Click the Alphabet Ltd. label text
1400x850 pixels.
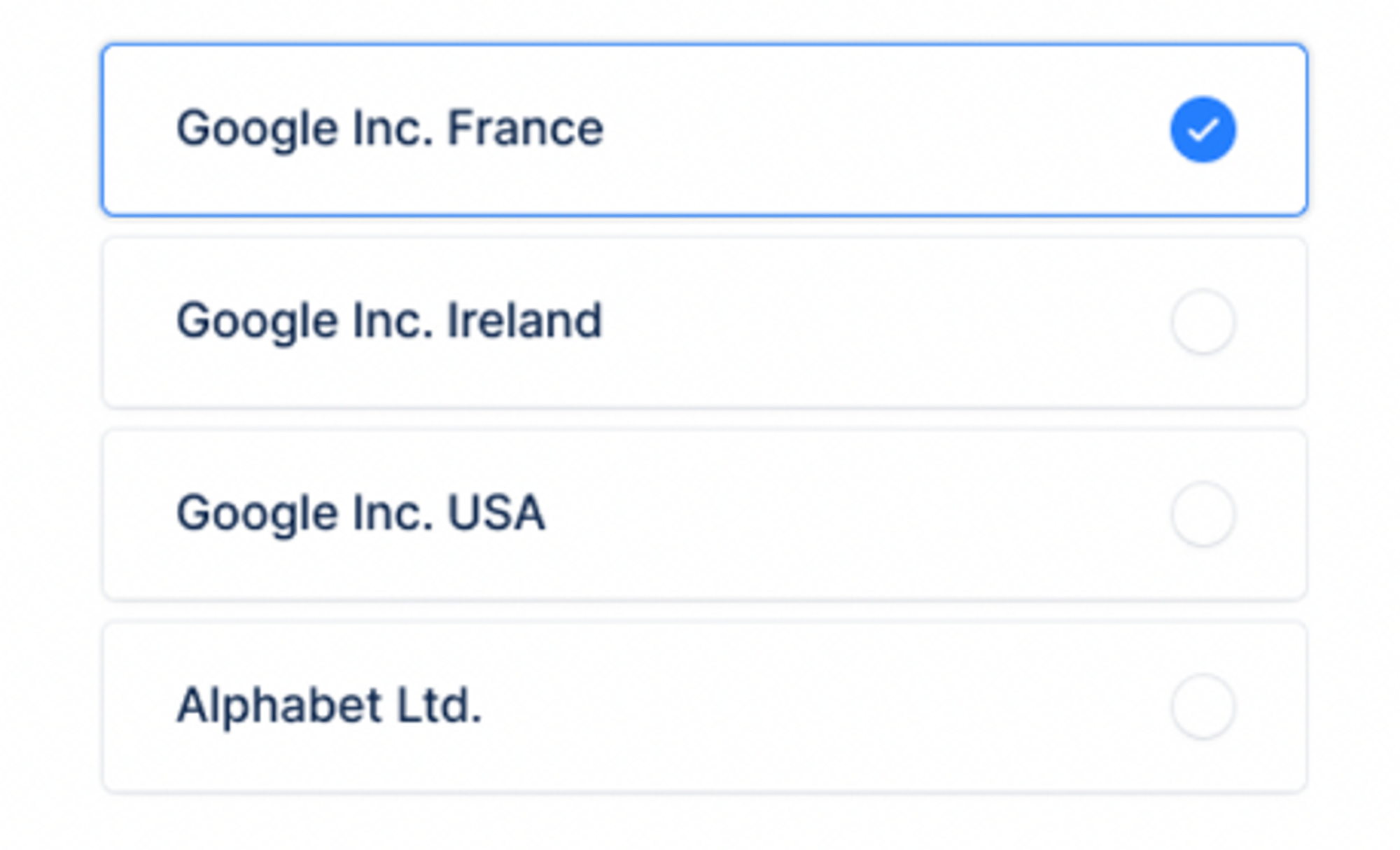pyautogui.click(x=329, y=705)
